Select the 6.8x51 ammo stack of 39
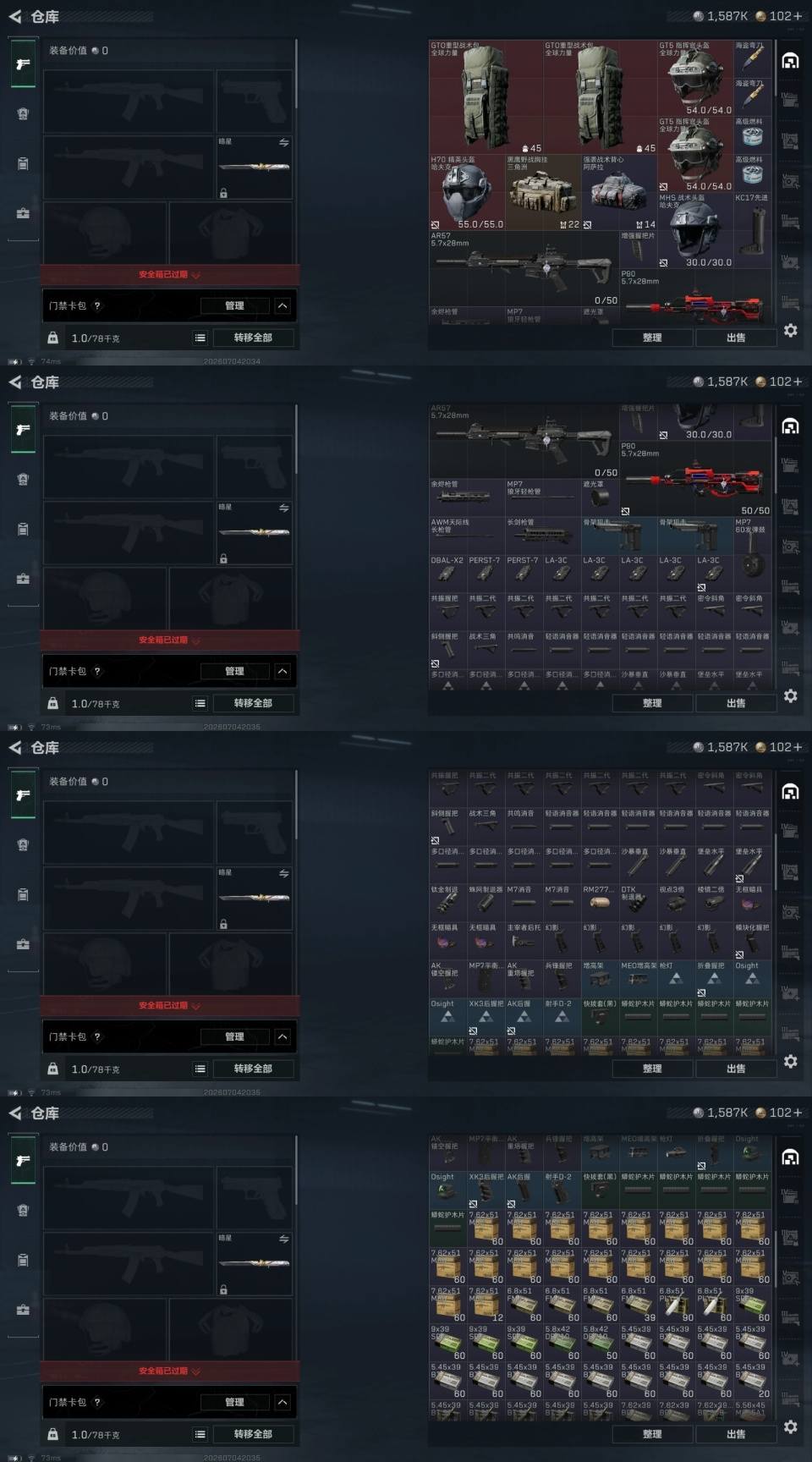812x1462 pixels. click(638, 1304)
